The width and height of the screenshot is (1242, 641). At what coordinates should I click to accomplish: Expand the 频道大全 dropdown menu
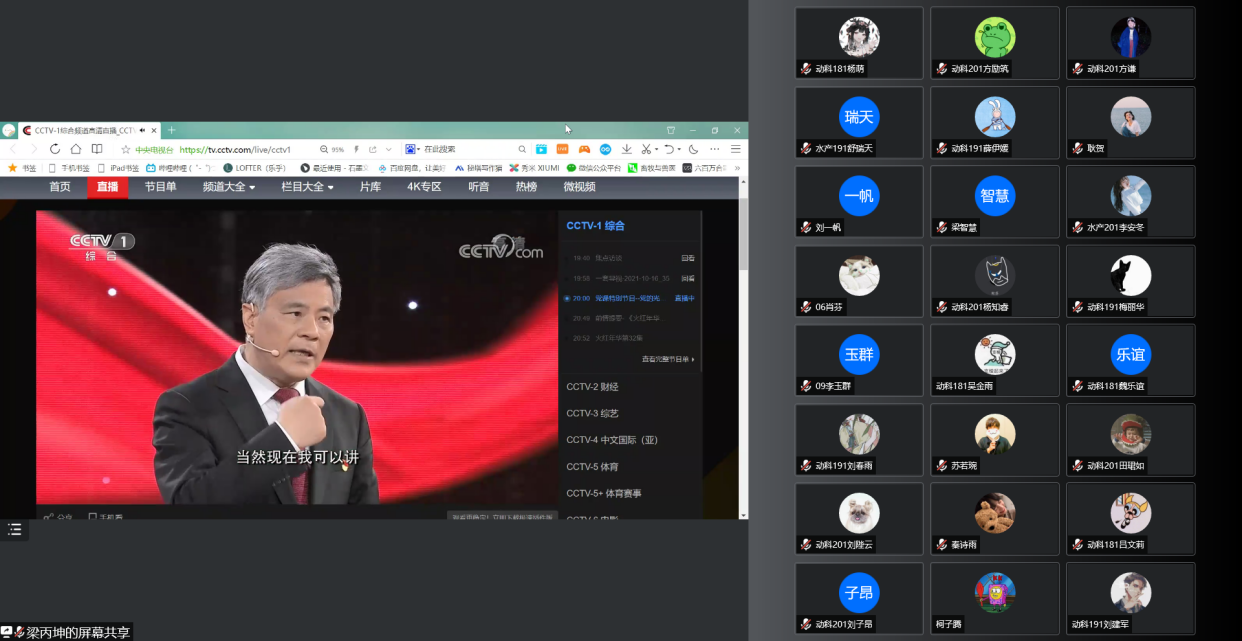229,187
